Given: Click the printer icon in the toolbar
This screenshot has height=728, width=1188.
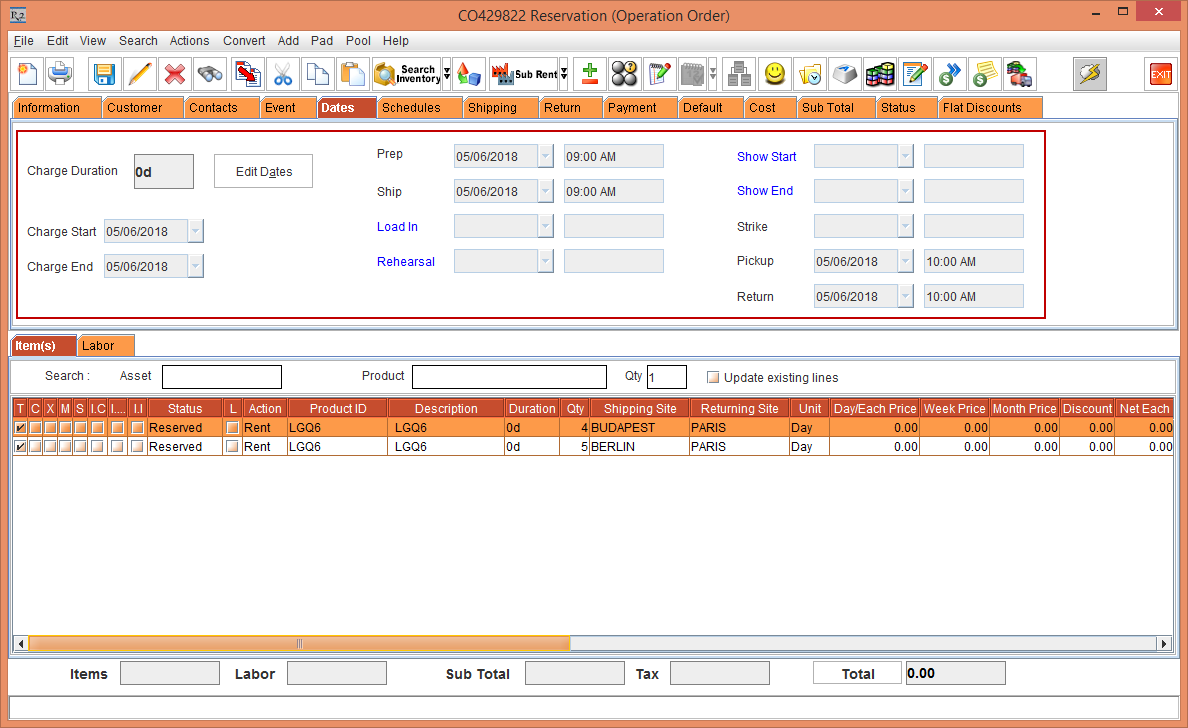Looking at the screenshot, I should [x=60, y=74].
